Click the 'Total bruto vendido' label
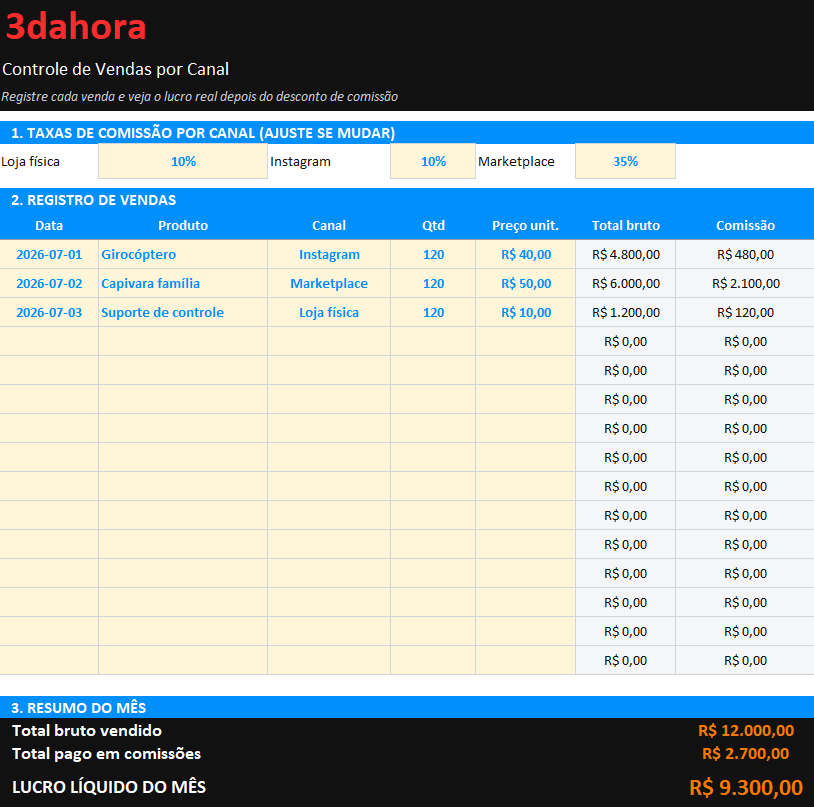 click(x=87, y=731)
